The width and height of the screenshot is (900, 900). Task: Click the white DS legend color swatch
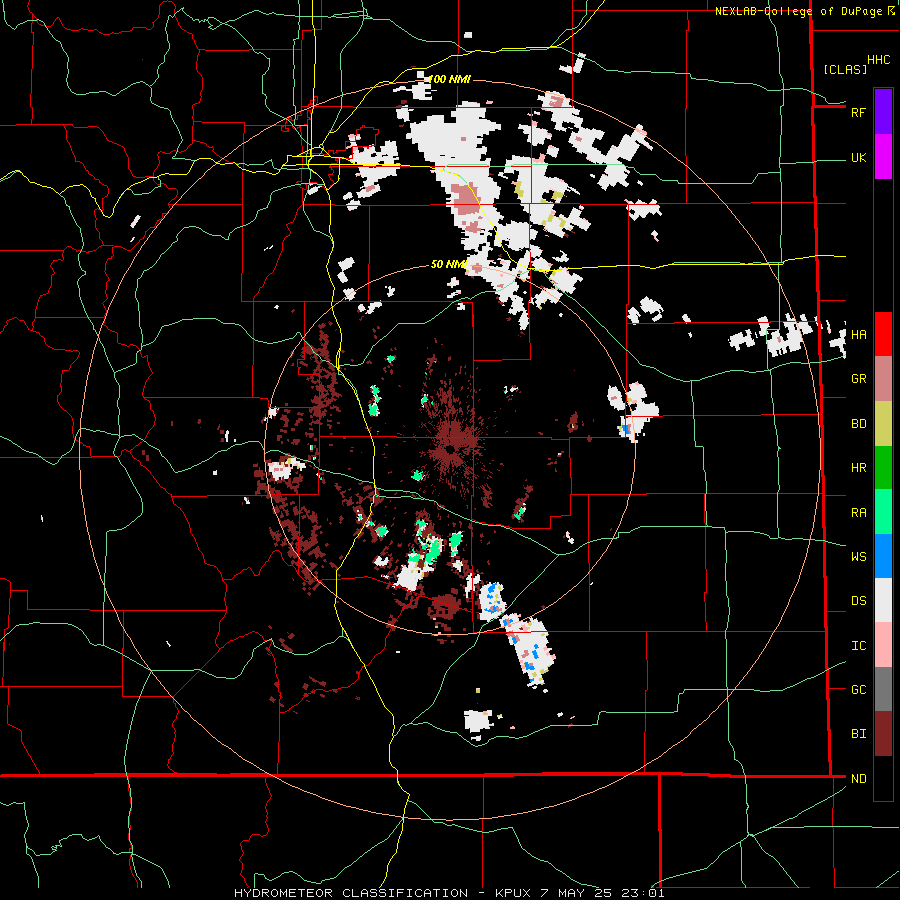click(x=883, y=600)
